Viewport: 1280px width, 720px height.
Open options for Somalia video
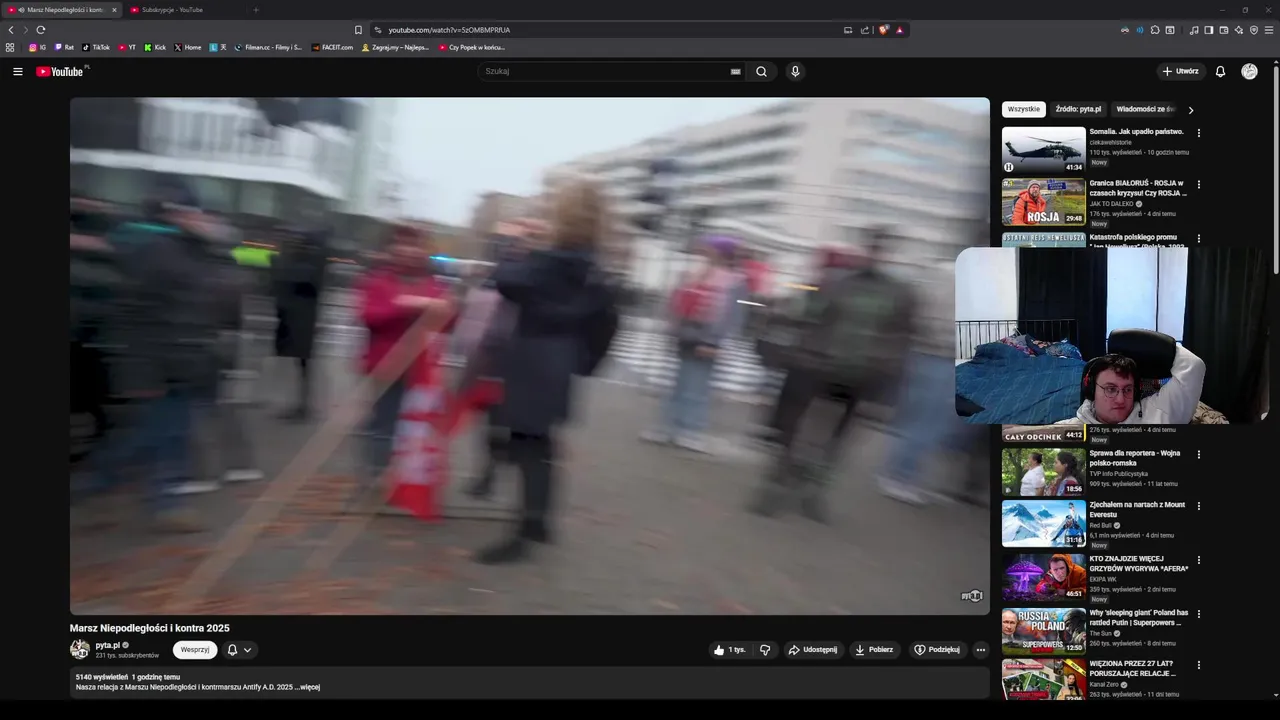(1199, 133)
